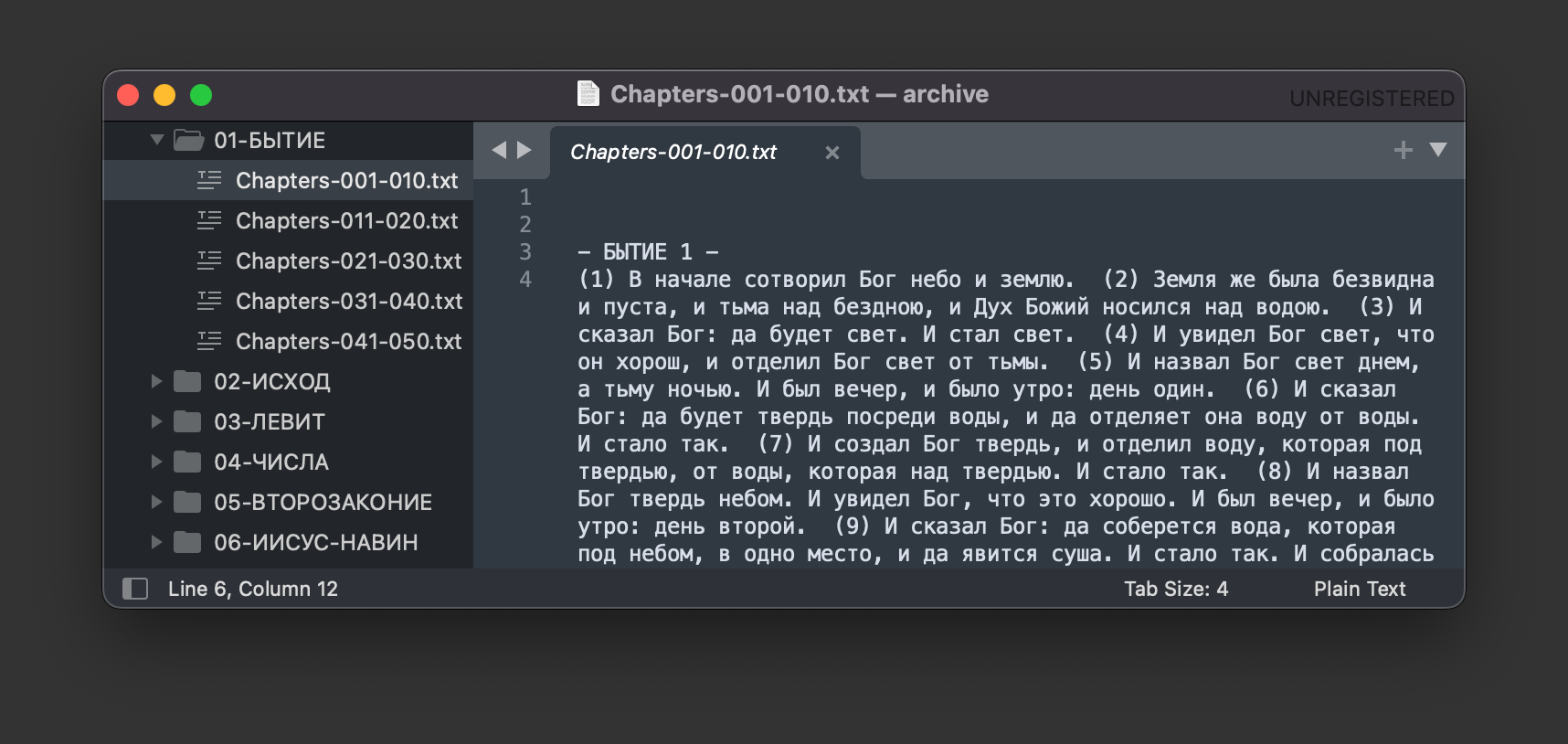Expand the 06-ИИСУС-НАВИН folder arrow

[x=156, y=542]
